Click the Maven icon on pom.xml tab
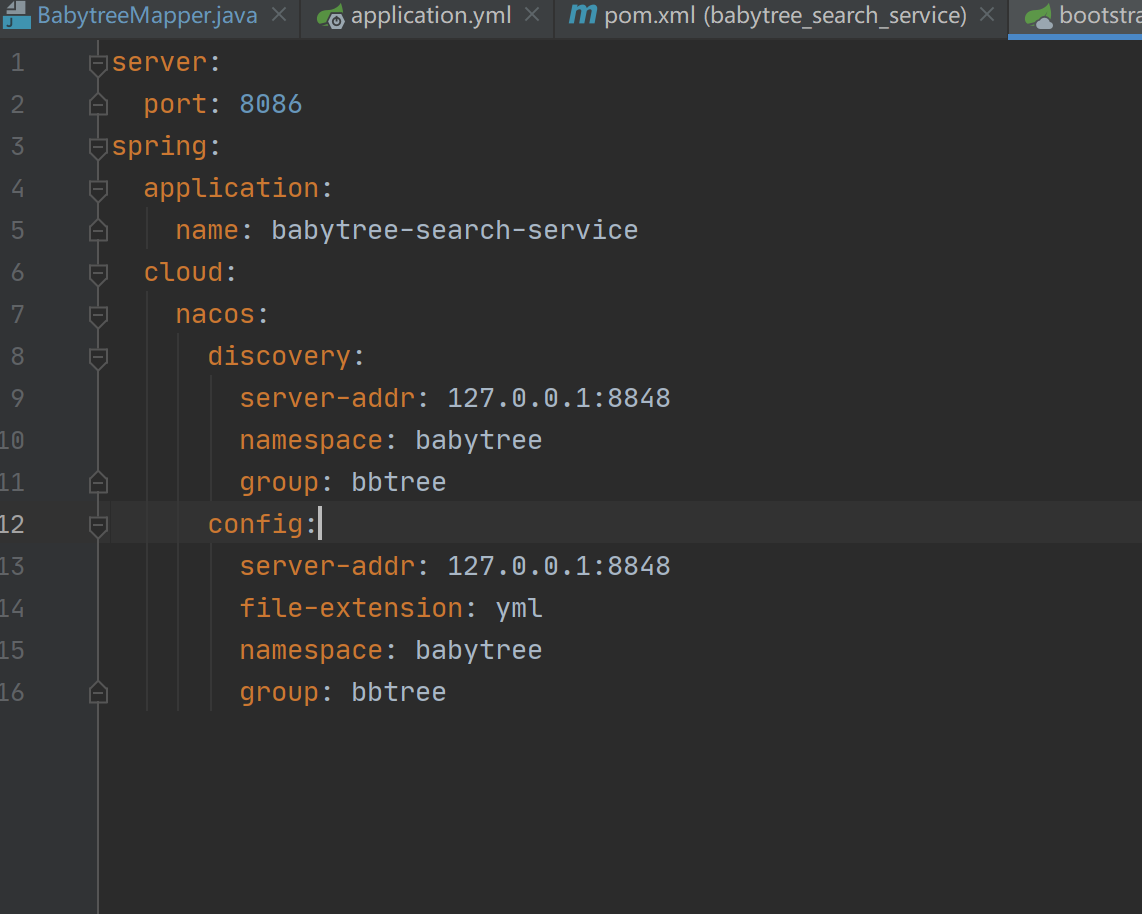Screen dimensions: 1142x914 (x=581, y=15)
